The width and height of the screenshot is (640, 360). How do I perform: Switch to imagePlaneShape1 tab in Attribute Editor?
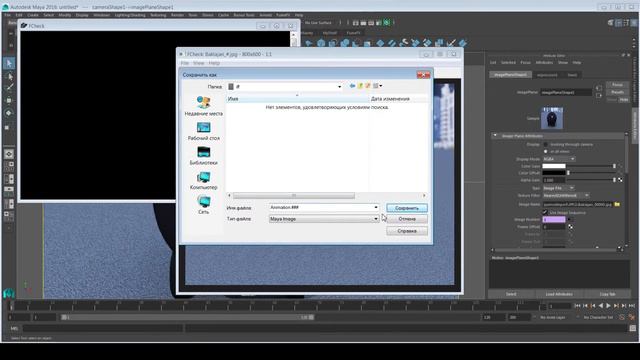[510, 75]
